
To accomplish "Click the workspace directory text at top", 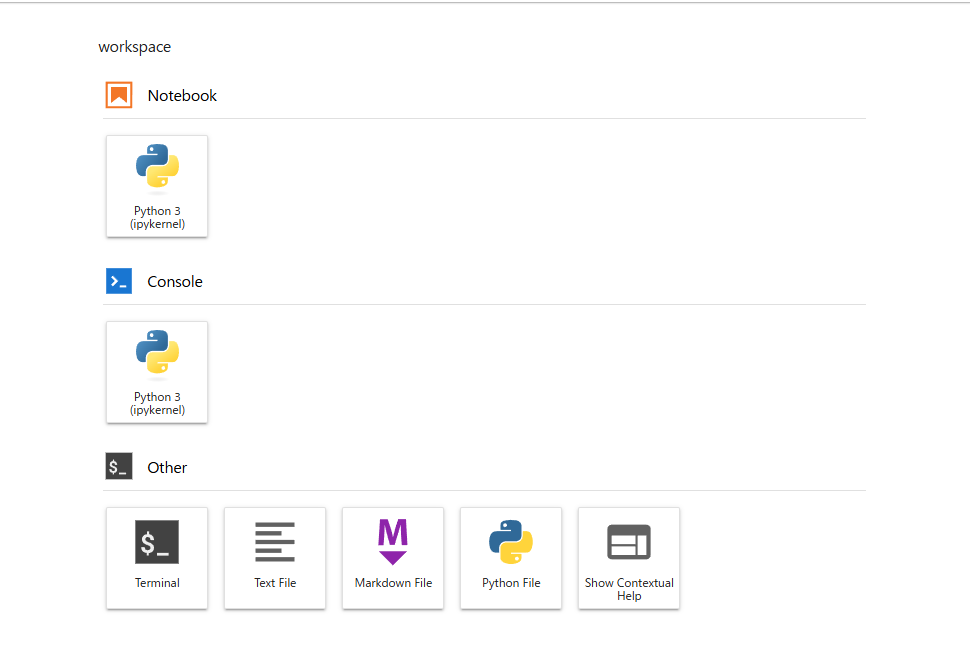I will tap(134, 47).
